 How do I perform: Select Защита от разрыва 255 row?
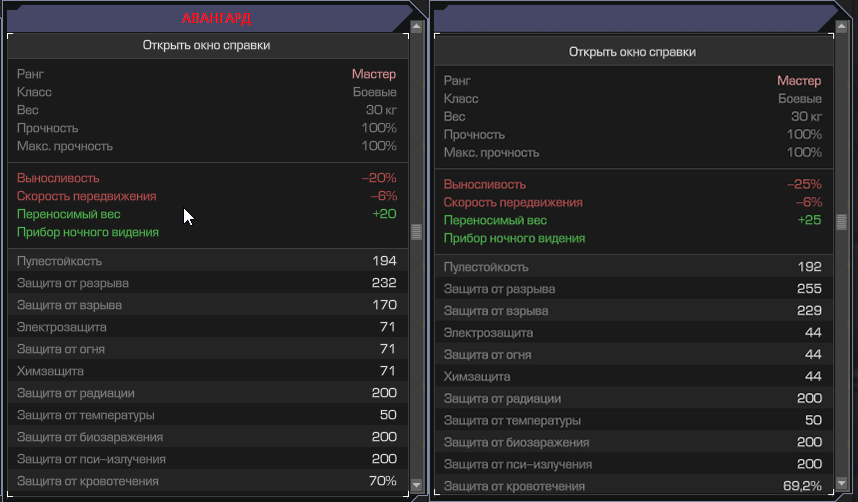[x=634, y=288]
